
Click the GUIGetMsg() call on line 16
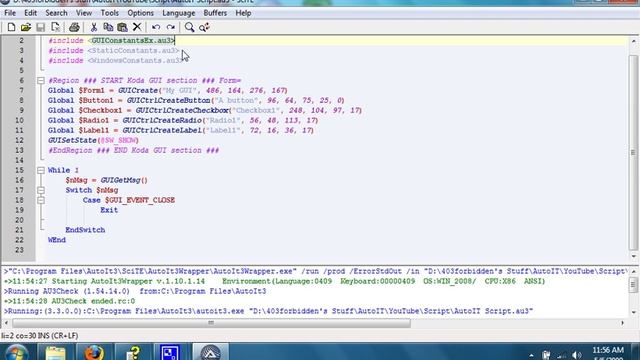point(124,180)
